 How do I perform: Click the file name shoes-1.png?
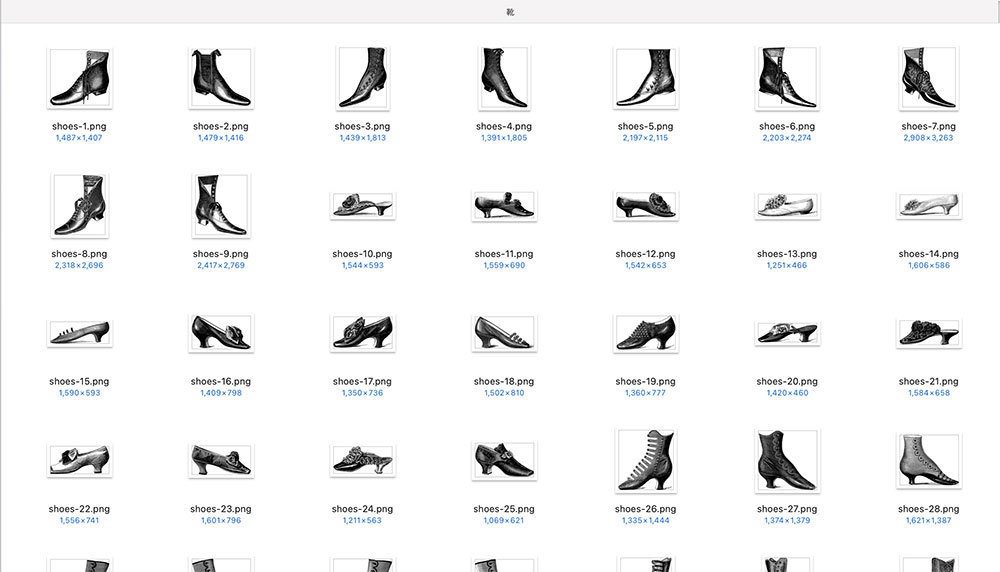[x=79, y=126]
